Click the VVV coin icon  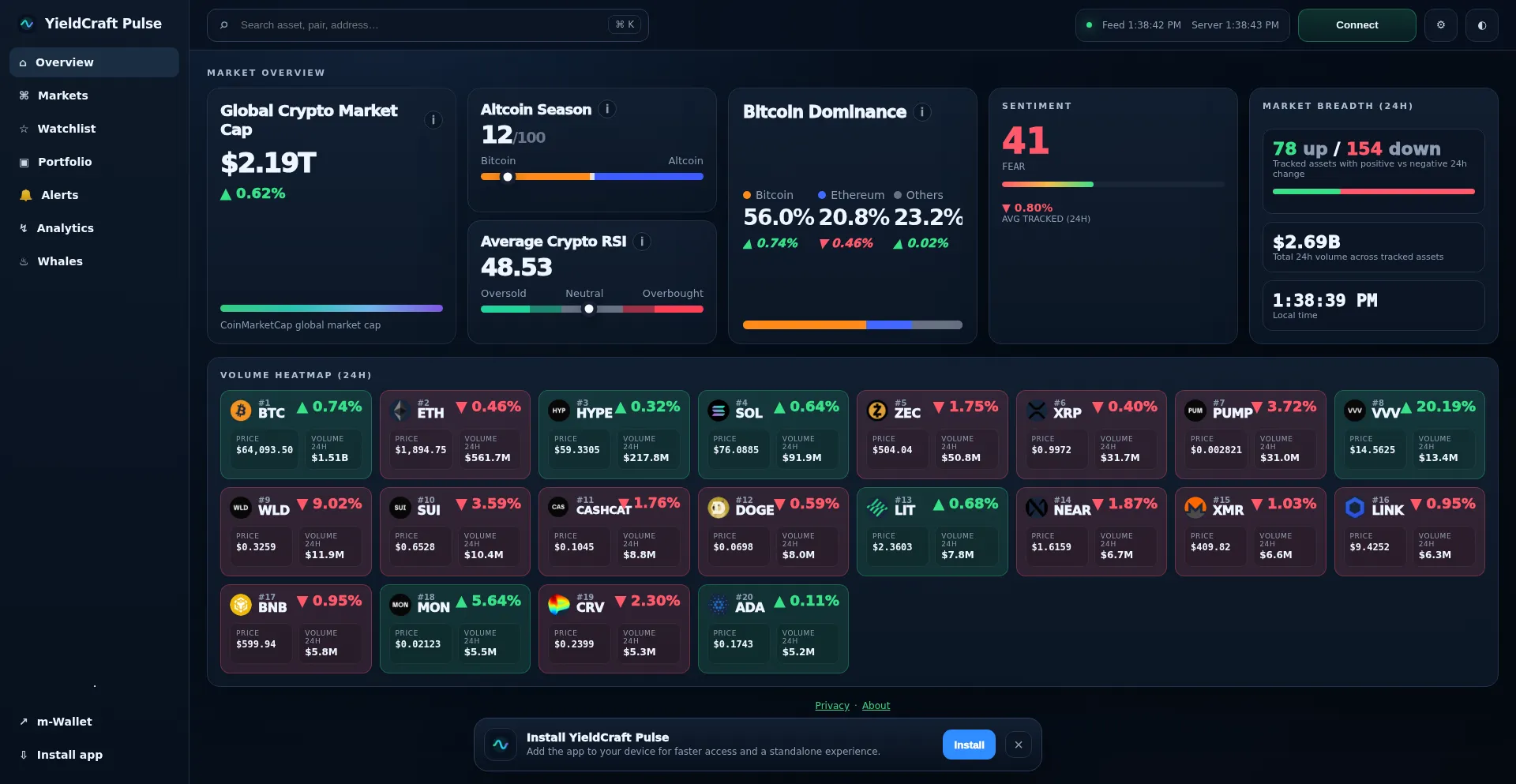point(1354,410)
